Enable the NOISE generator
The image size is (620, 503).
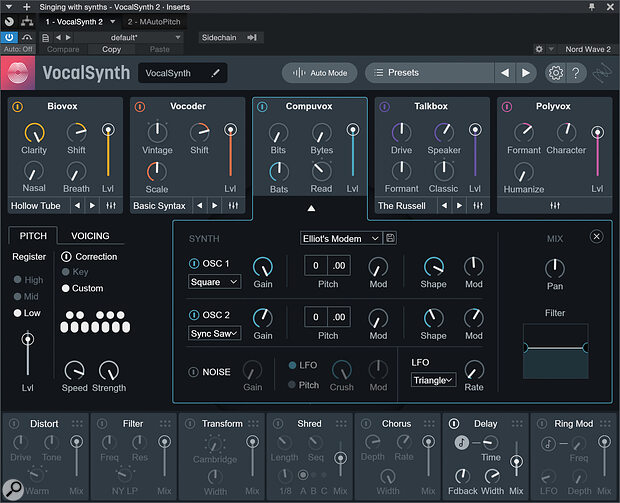point(193,372)
